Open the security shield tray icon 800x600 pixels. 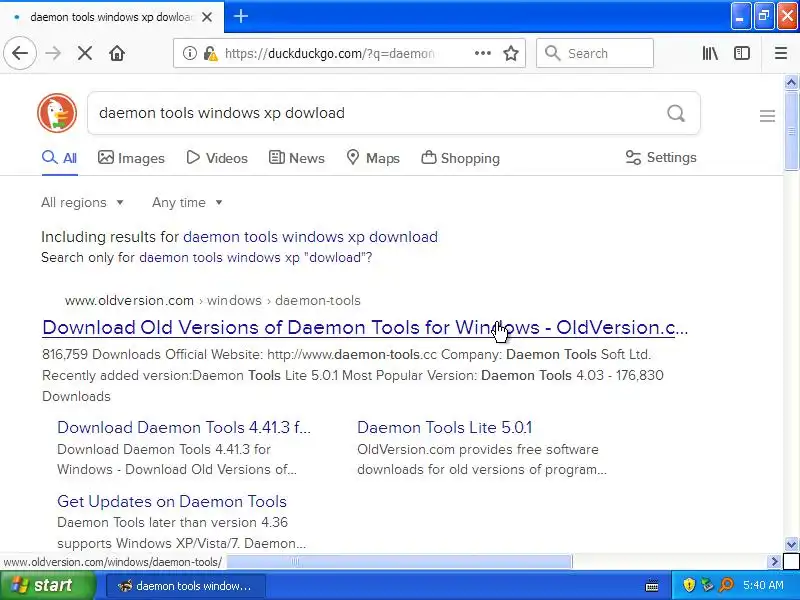tap(689, 585)
